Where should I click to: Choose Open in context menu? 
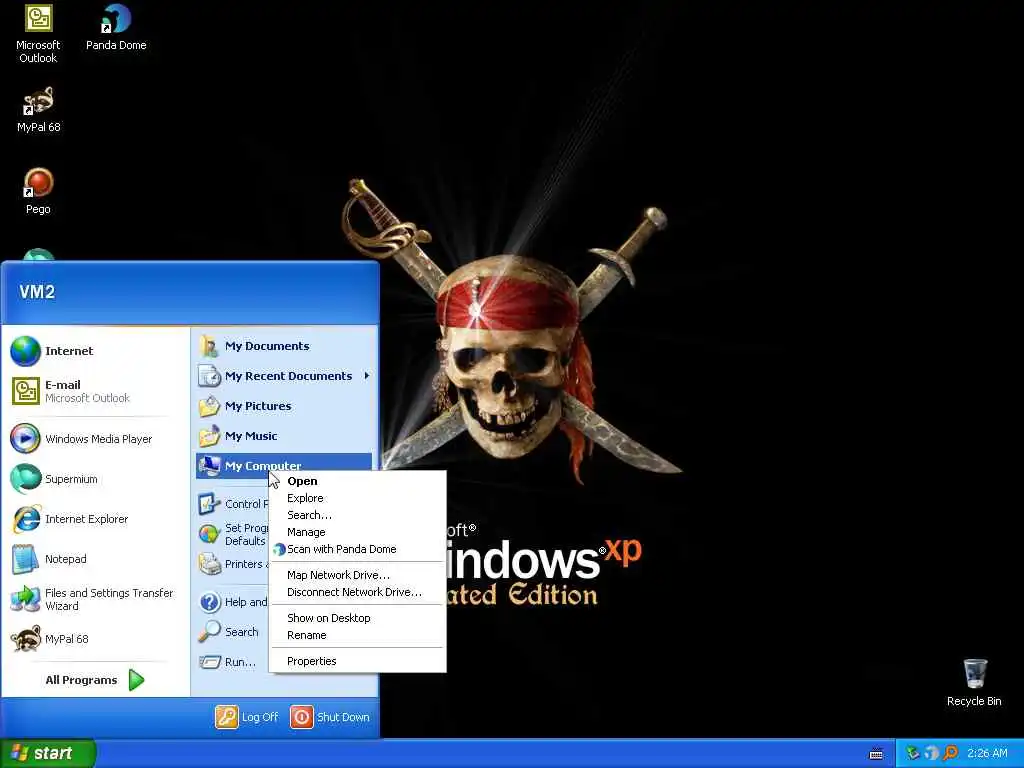pos(357,481)
